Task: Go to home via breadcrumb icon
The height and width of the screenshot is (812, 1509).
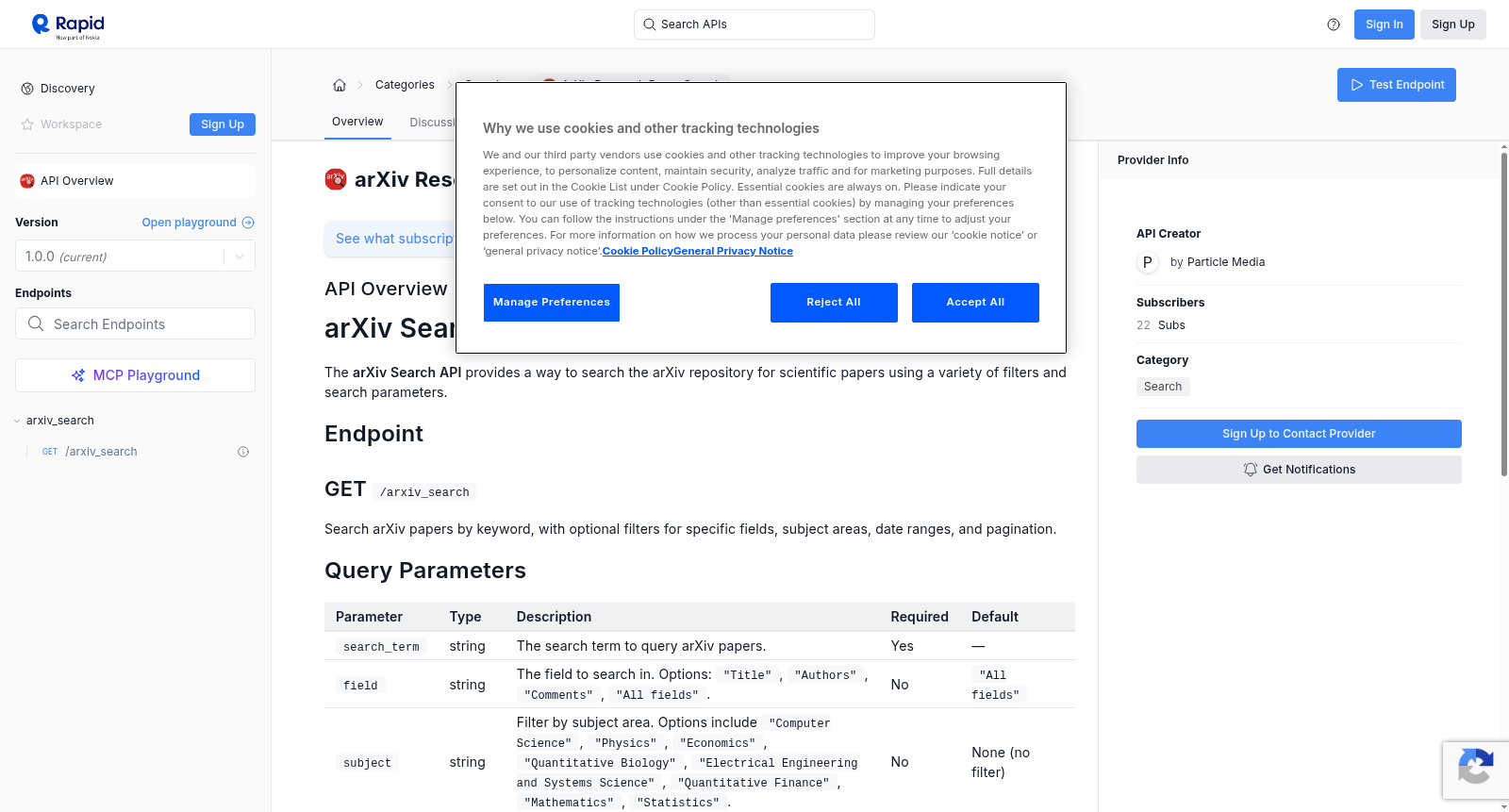Action: point(340,85)
